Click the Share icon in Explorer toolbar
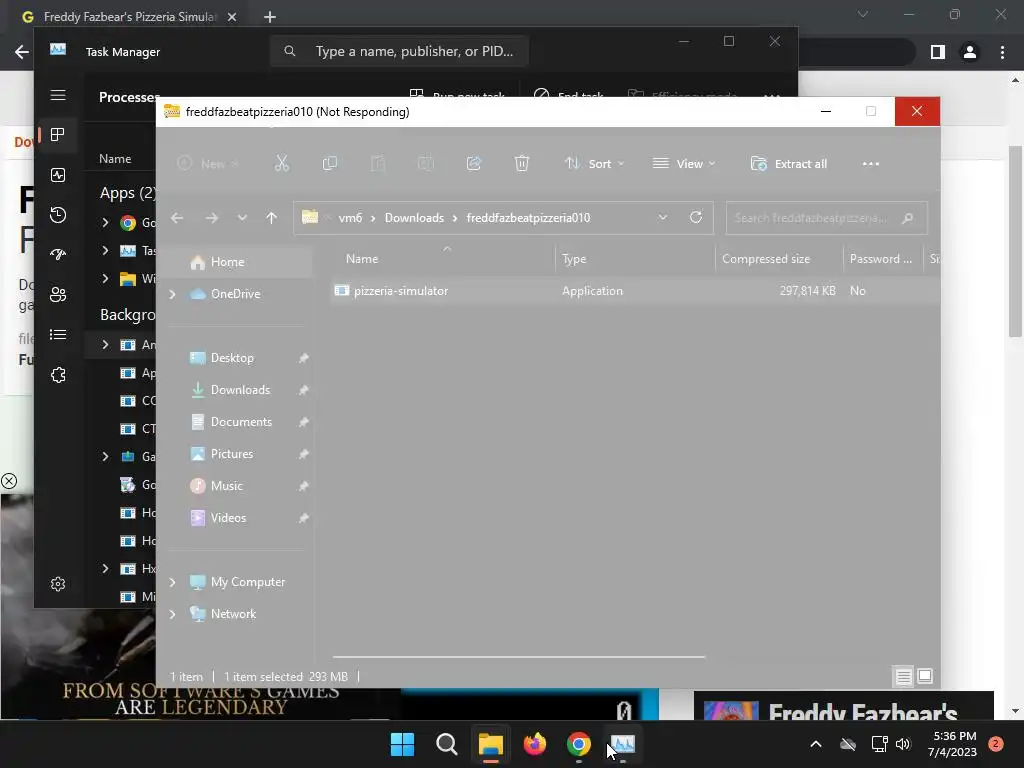The height and width of the screenshot is (768, 1024). pos(473,163)
